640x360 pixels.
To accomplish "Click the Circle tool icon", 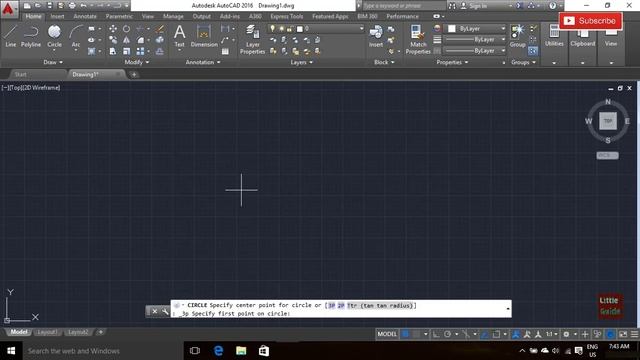I will click(x=54, y=32).
